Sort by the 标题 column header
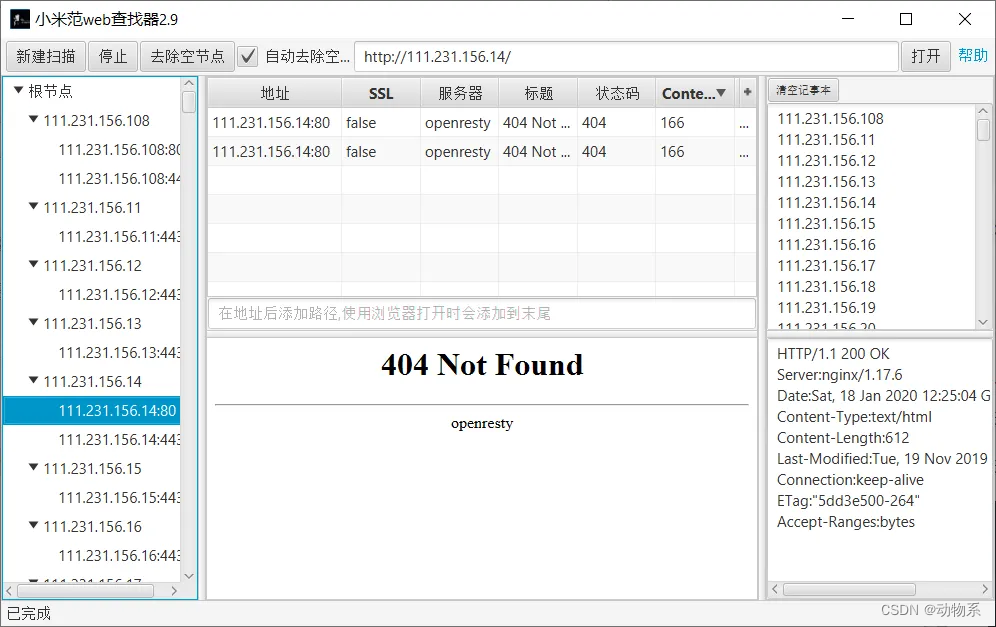Image resolution: width=996 pixels, height=627 pixels. pos(539,93)
